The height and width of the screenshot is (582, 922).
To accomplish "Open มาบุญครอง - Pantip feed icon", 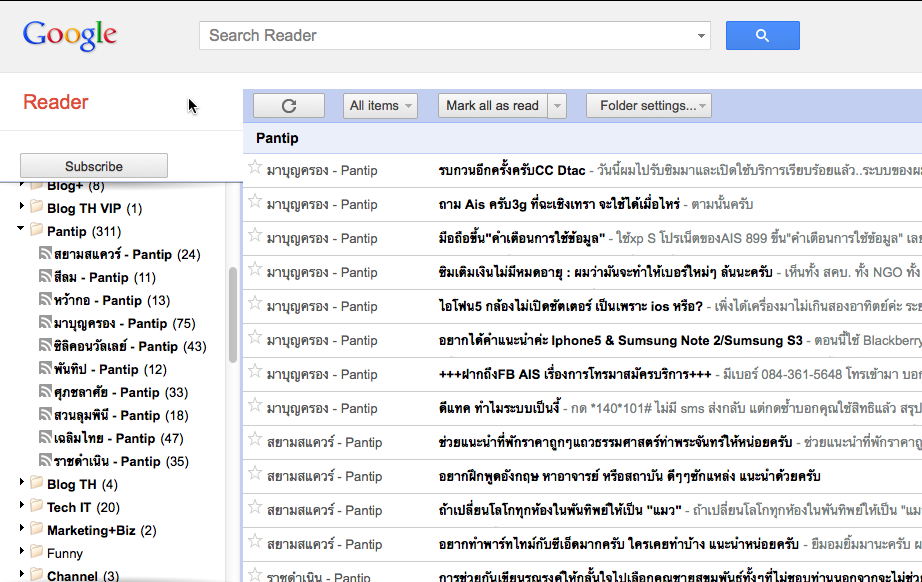I will (x=45, y=322).
